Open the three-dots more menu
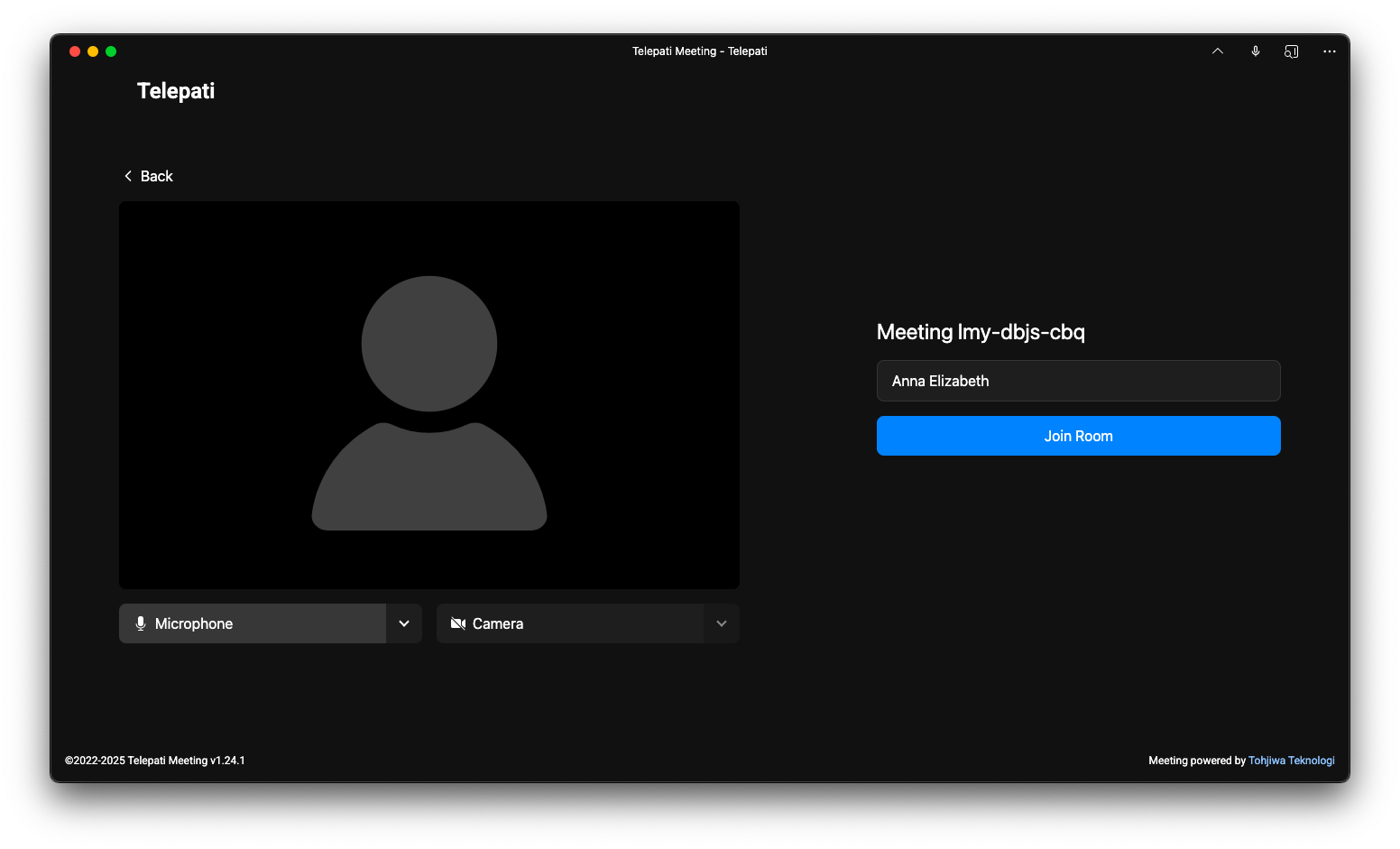The height and width of the screenshot is (849, 1400). pyautogui.click(x=1329, y=51)
